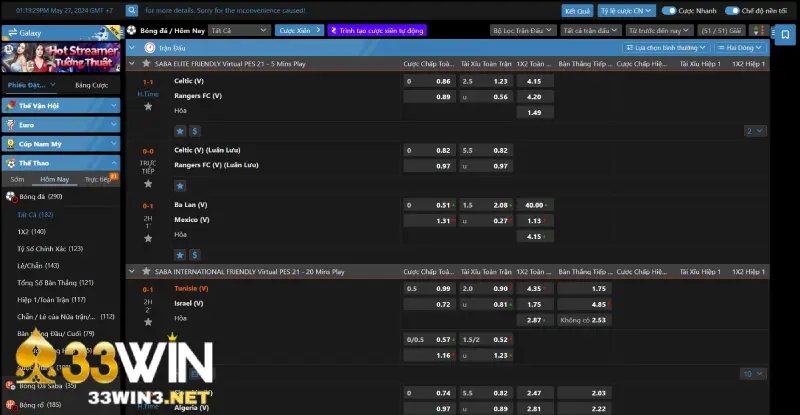Click the football icon beside Bóng đá / Hôm Nay
The image size is (800, 415).
click(132, 30)
